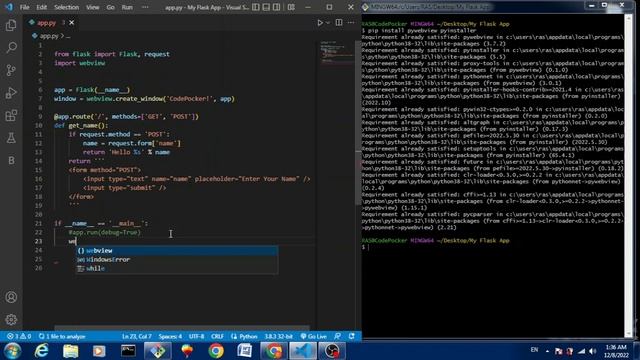The width and height of the screenshot is (640, 360).
Task: Open Windows Start button
Action: point(12,351)
